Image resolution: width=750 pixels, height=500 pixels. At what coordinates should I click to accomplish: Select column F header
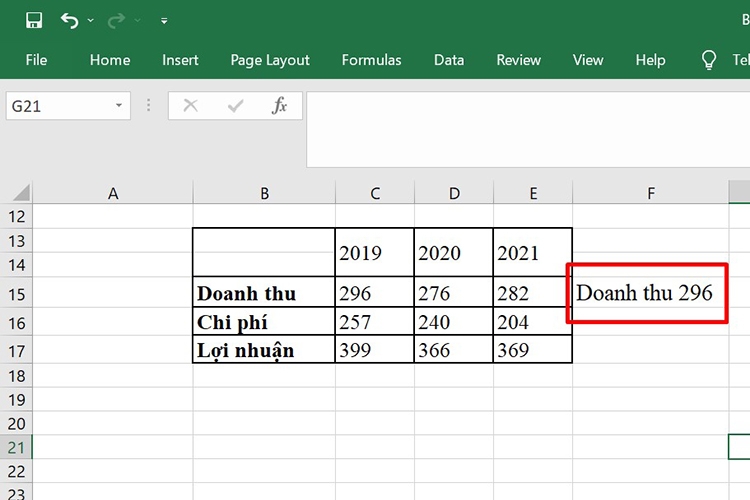pos(651,193)
